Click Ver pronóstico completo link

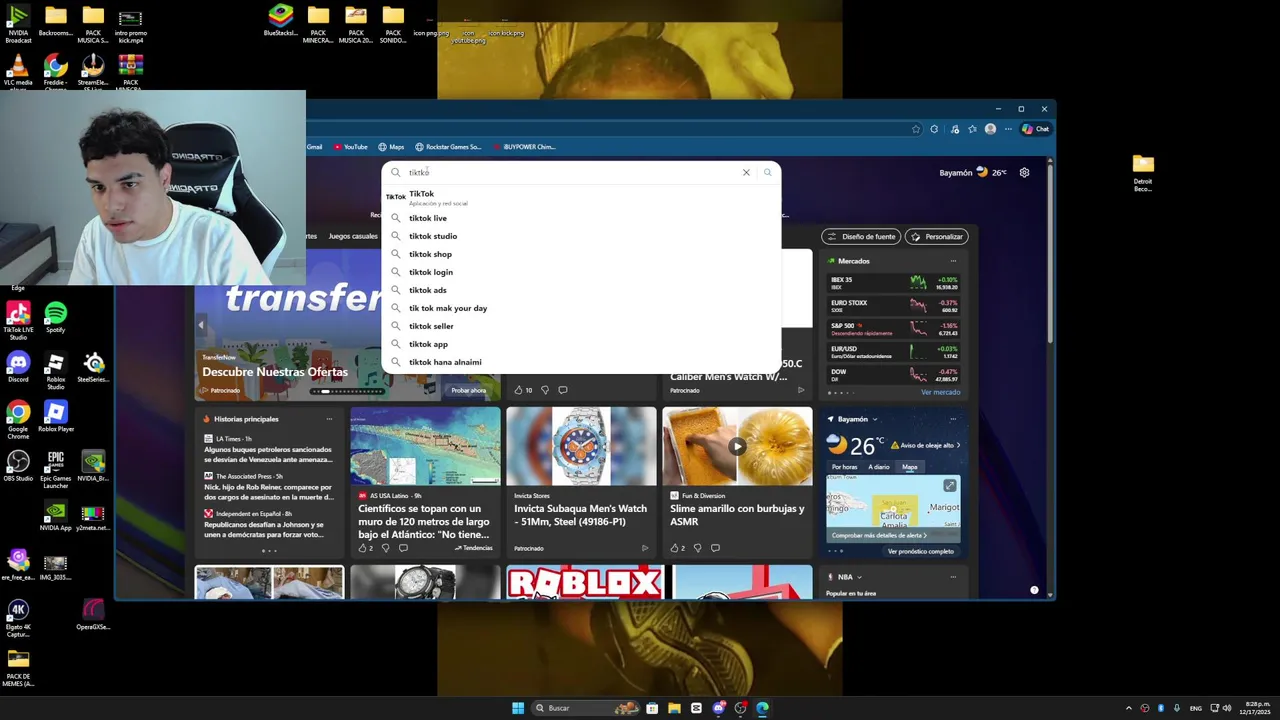[x=921, y=551]
